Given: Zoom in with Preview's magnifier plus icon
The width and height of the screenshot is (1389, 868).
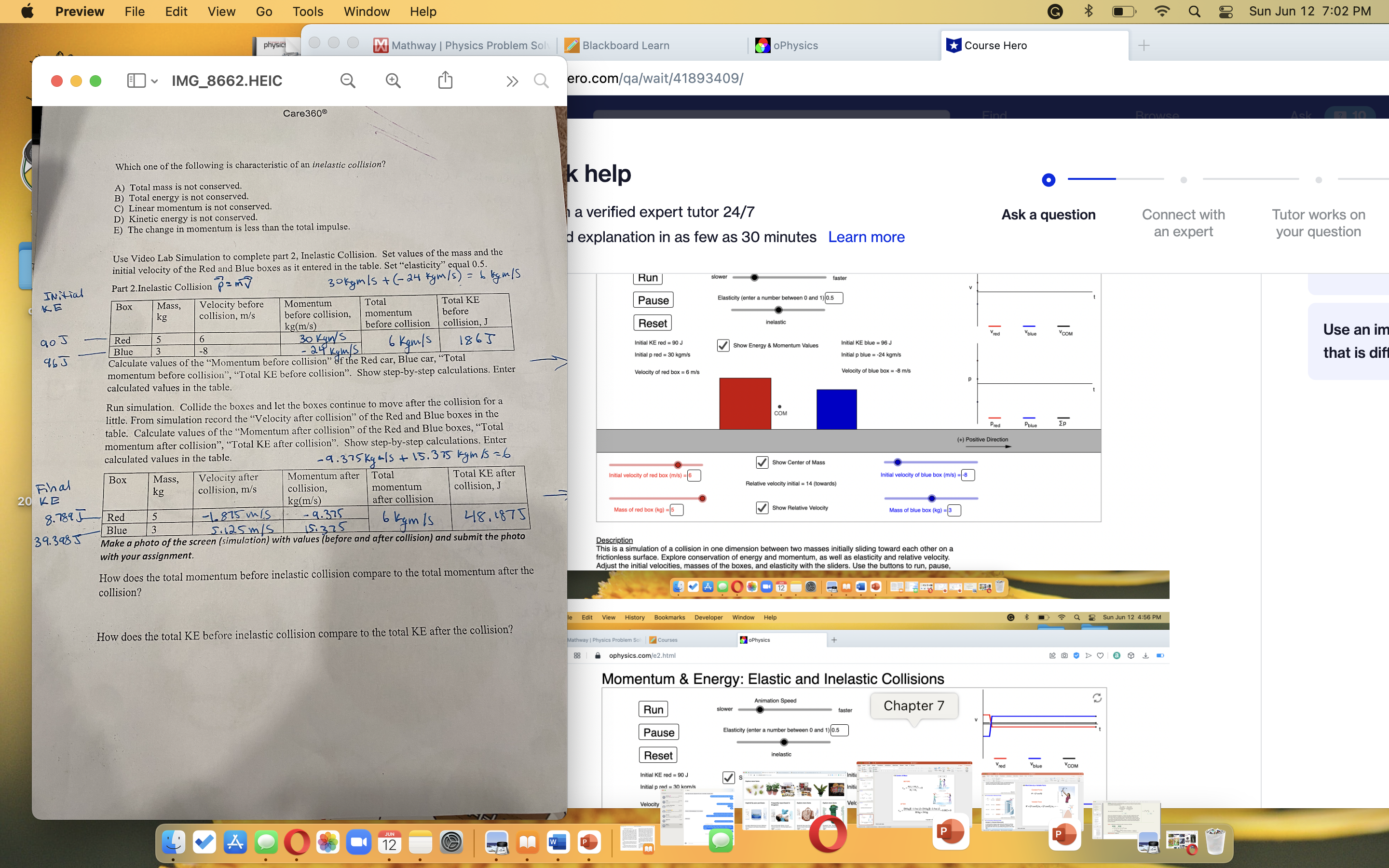Looking at the screenshot, I should 393,81.
